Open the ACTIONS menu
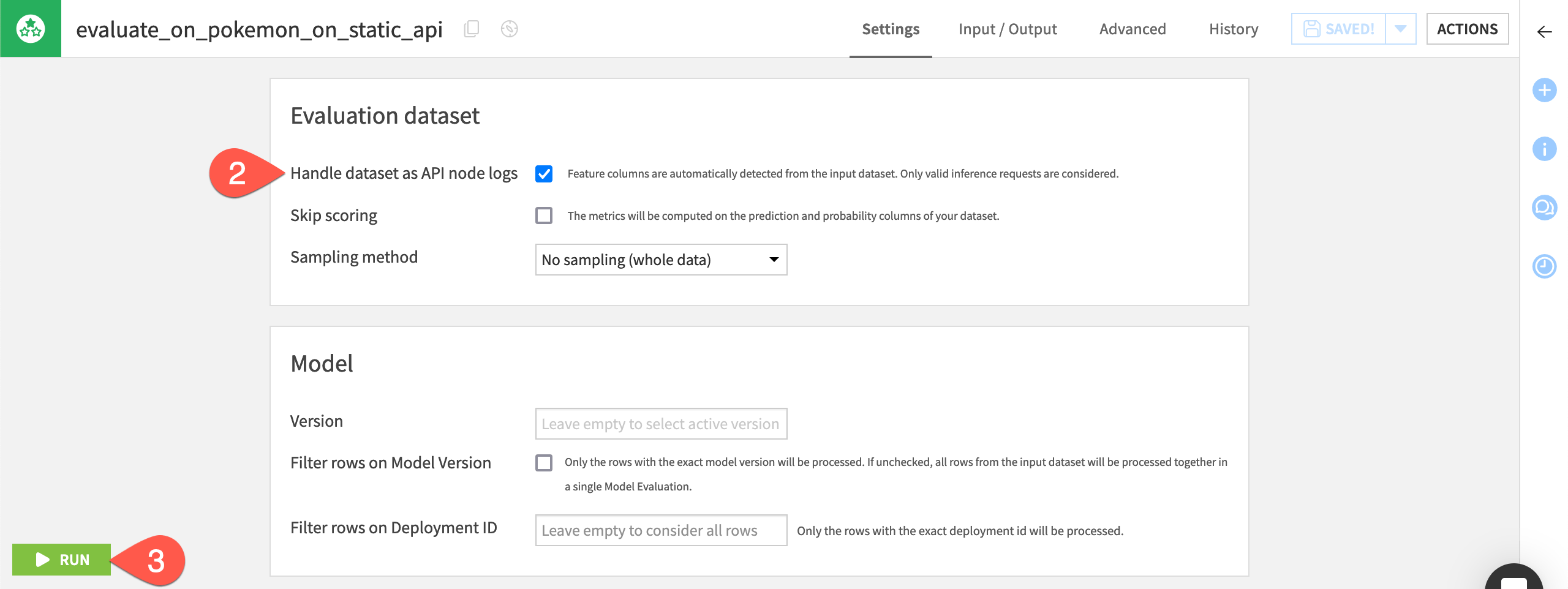Image resolution: width=1568 pixels, height=589 pixels. [x=1468, y=28]
